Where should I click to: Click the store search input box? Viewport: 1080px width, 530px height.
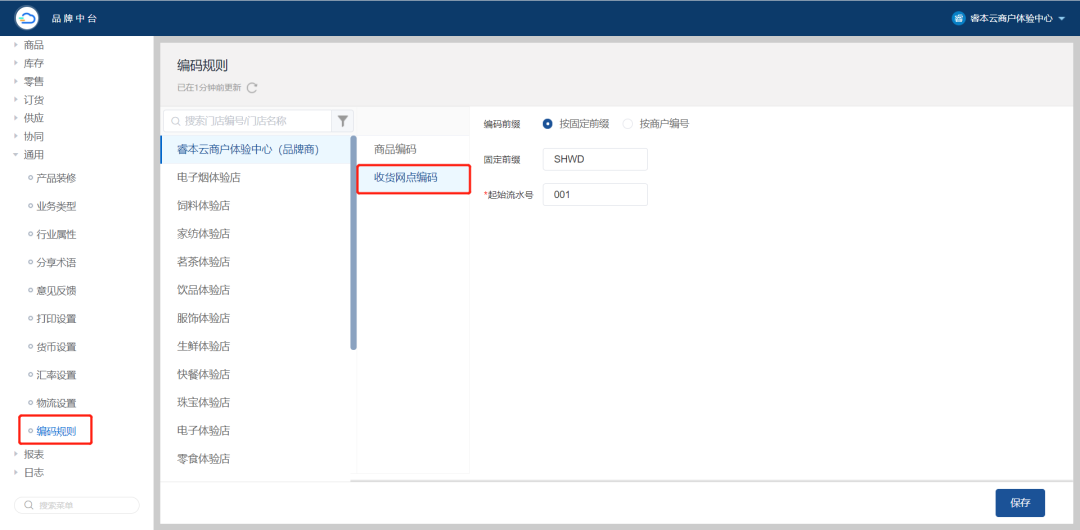[250, 121]
